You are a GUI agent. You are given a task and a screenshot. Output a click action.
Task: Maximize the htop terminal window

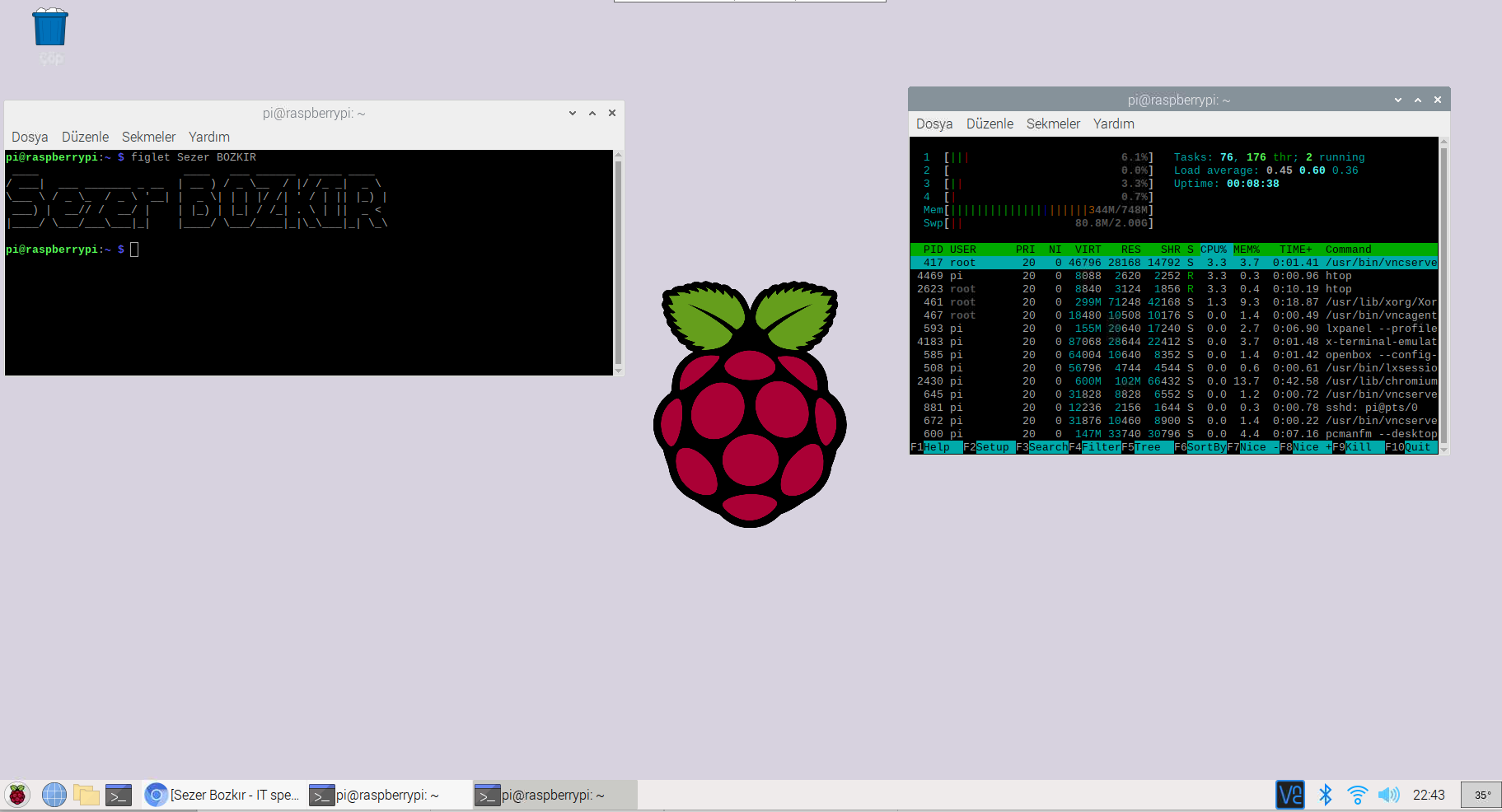pos(1418,100)
